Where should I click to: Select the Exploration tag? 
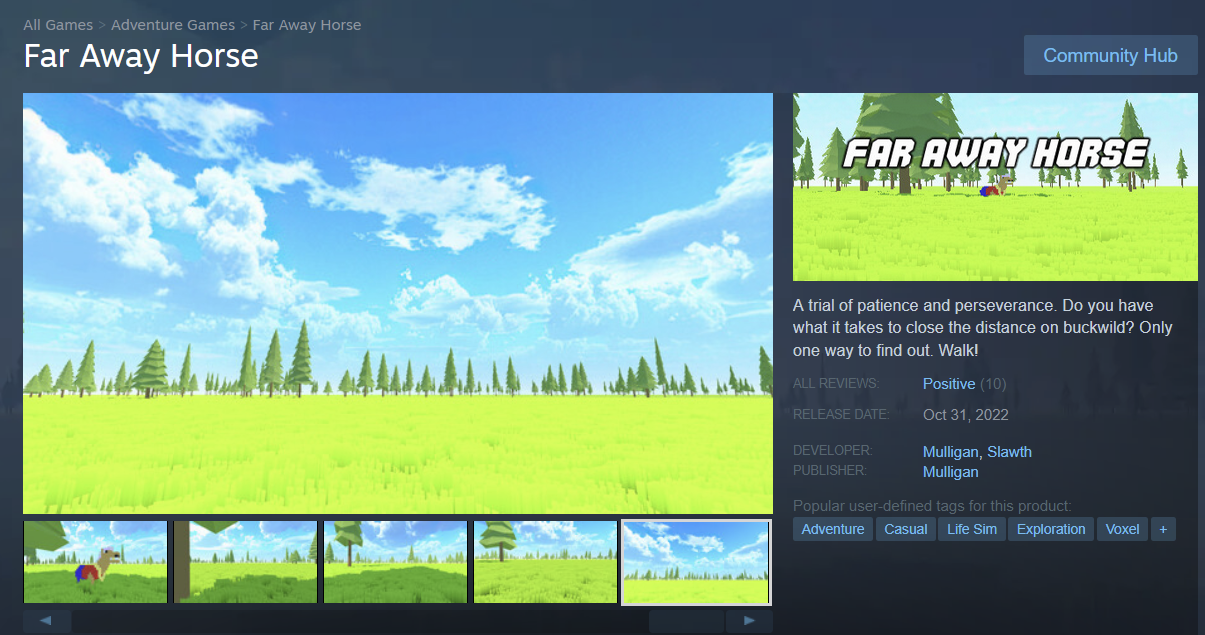point(1051,529)
